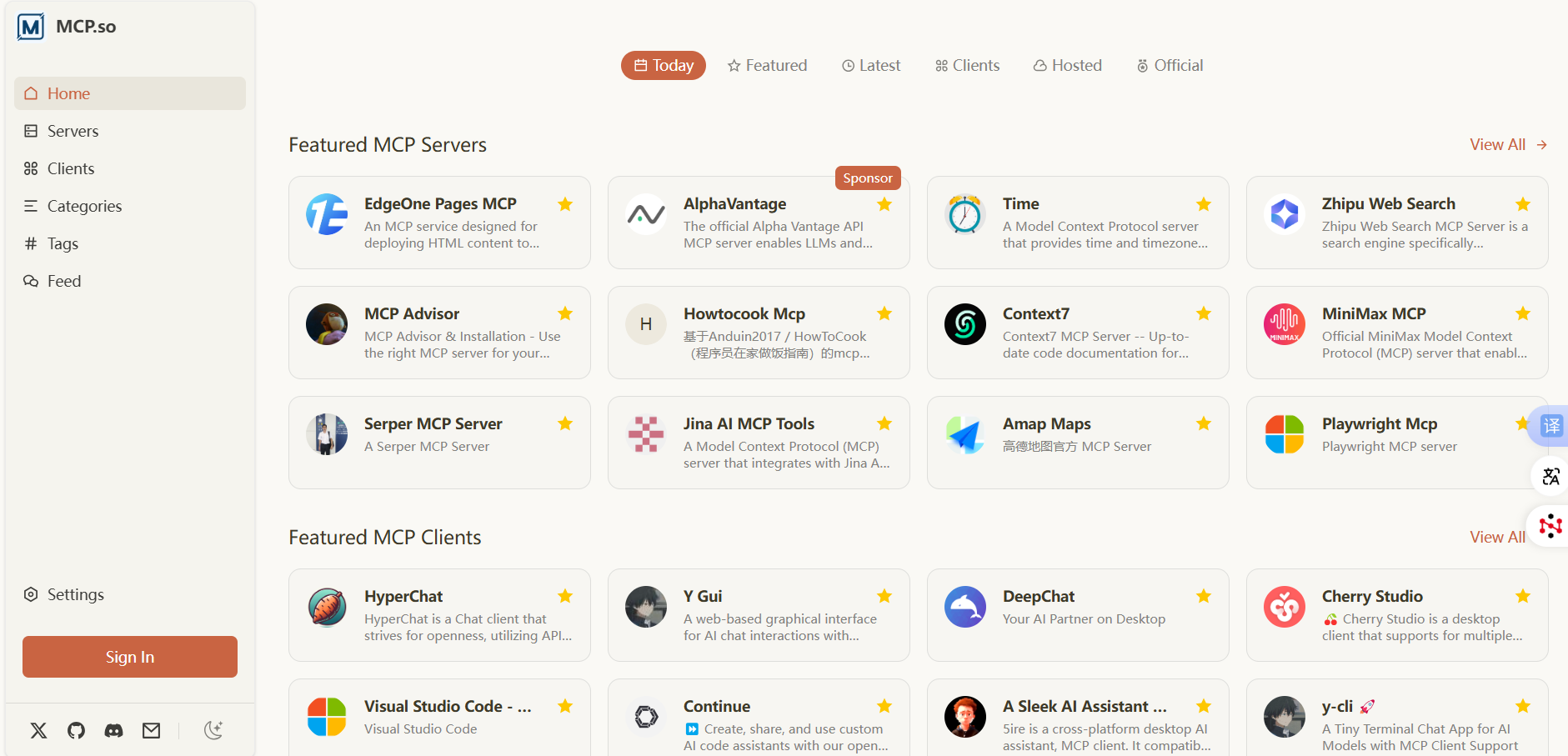
Task: Switch to the Latest tab
Action: (x=871, y=66)
